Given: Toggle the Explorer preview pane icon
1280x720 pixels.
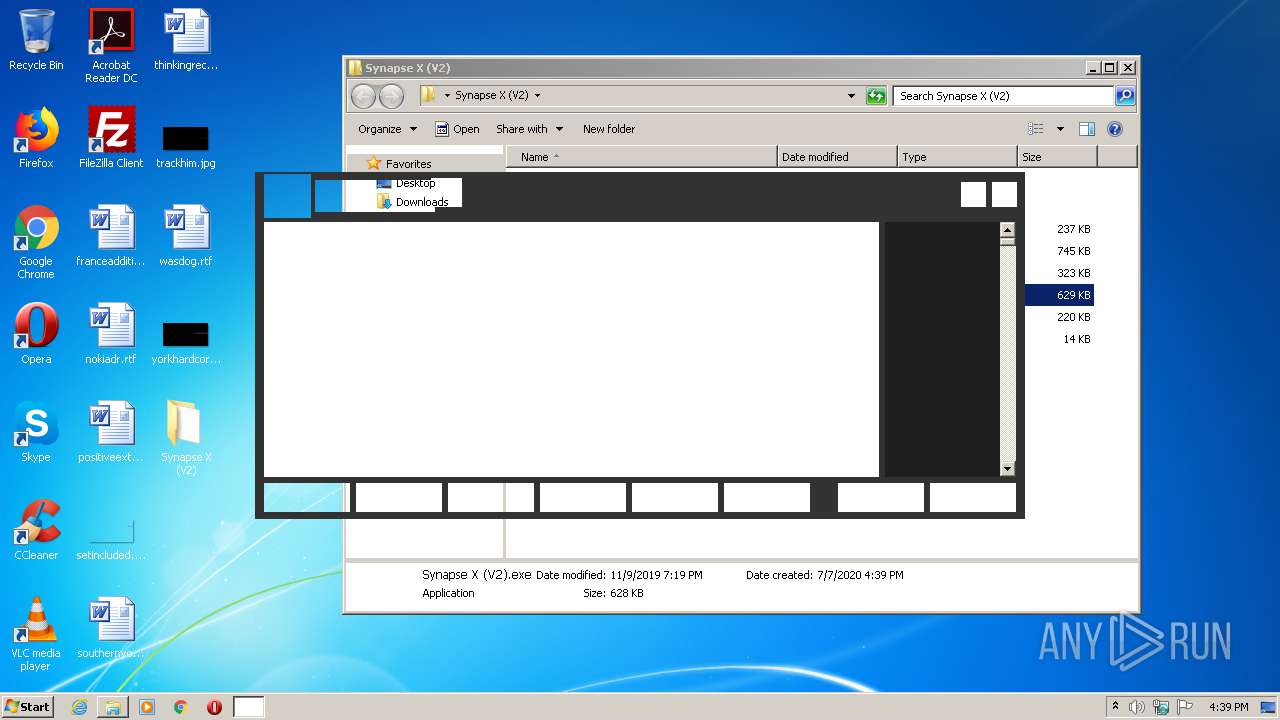Looking at the screenshot, I should click(x=1087, y=129).
